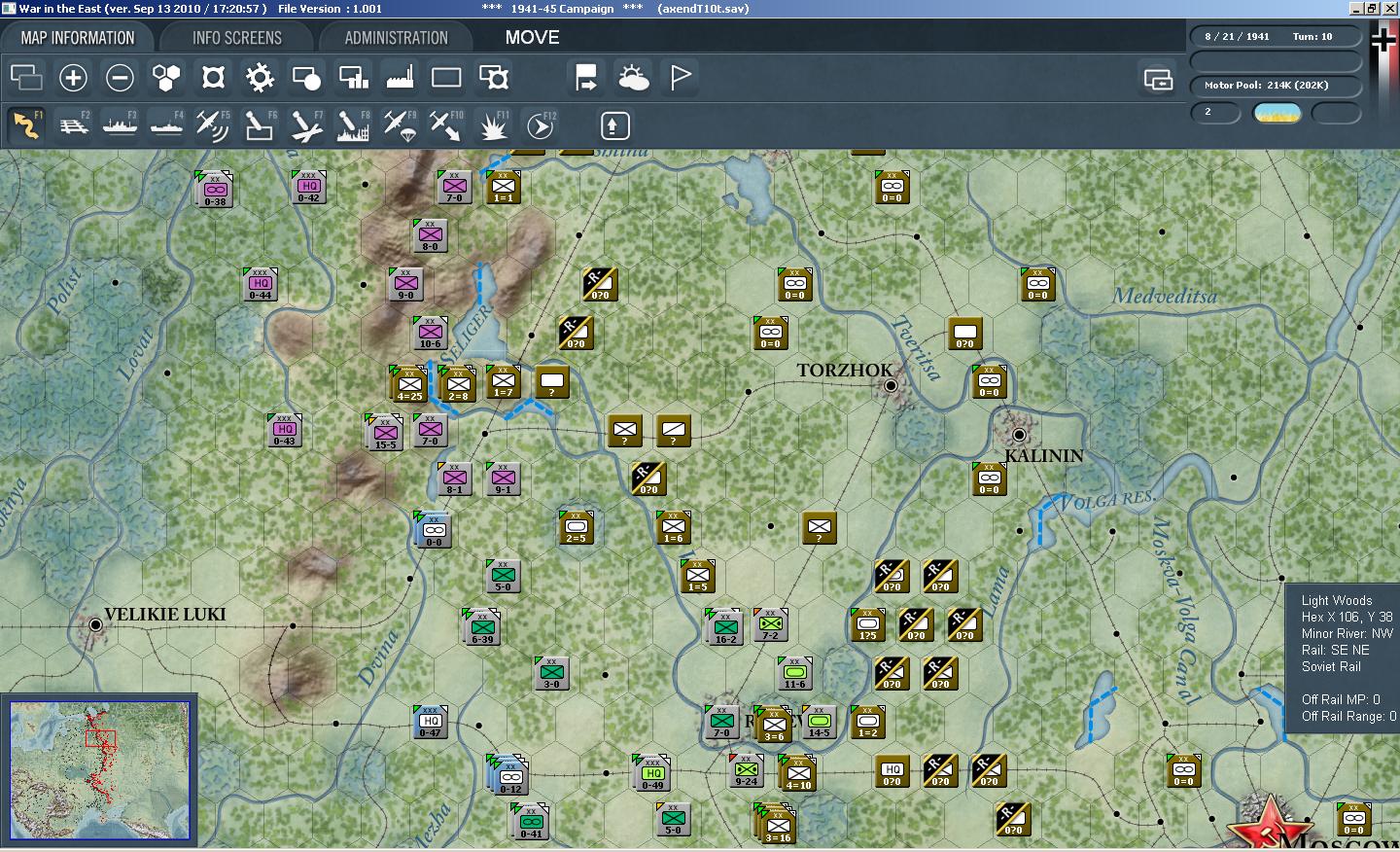Select the F1 move mode icon
Screen dimensions: 1400x852
[26, 125]
